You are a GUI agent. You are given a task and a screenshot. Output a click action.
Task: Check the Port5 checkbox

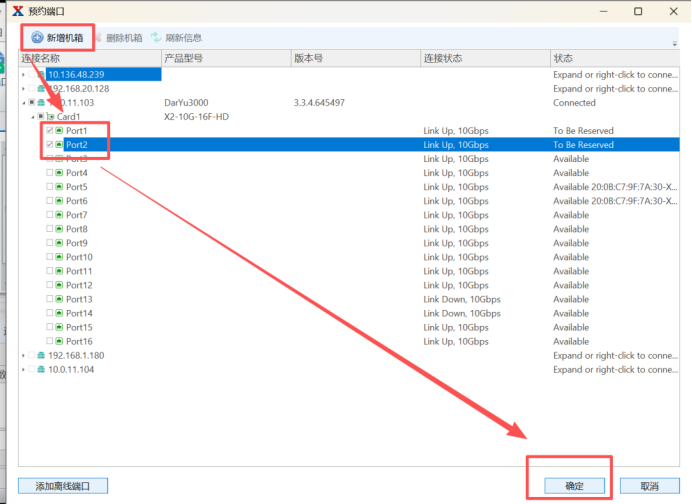coord(50,187)
